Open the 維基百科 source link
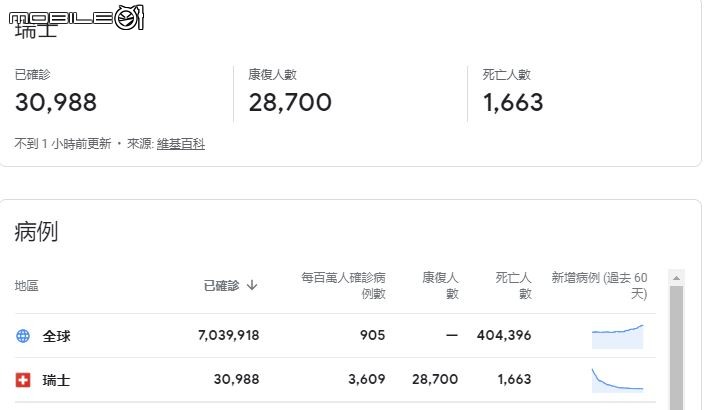Image resolution: width=717 pixels, height=410 pixels. [181, 144]
